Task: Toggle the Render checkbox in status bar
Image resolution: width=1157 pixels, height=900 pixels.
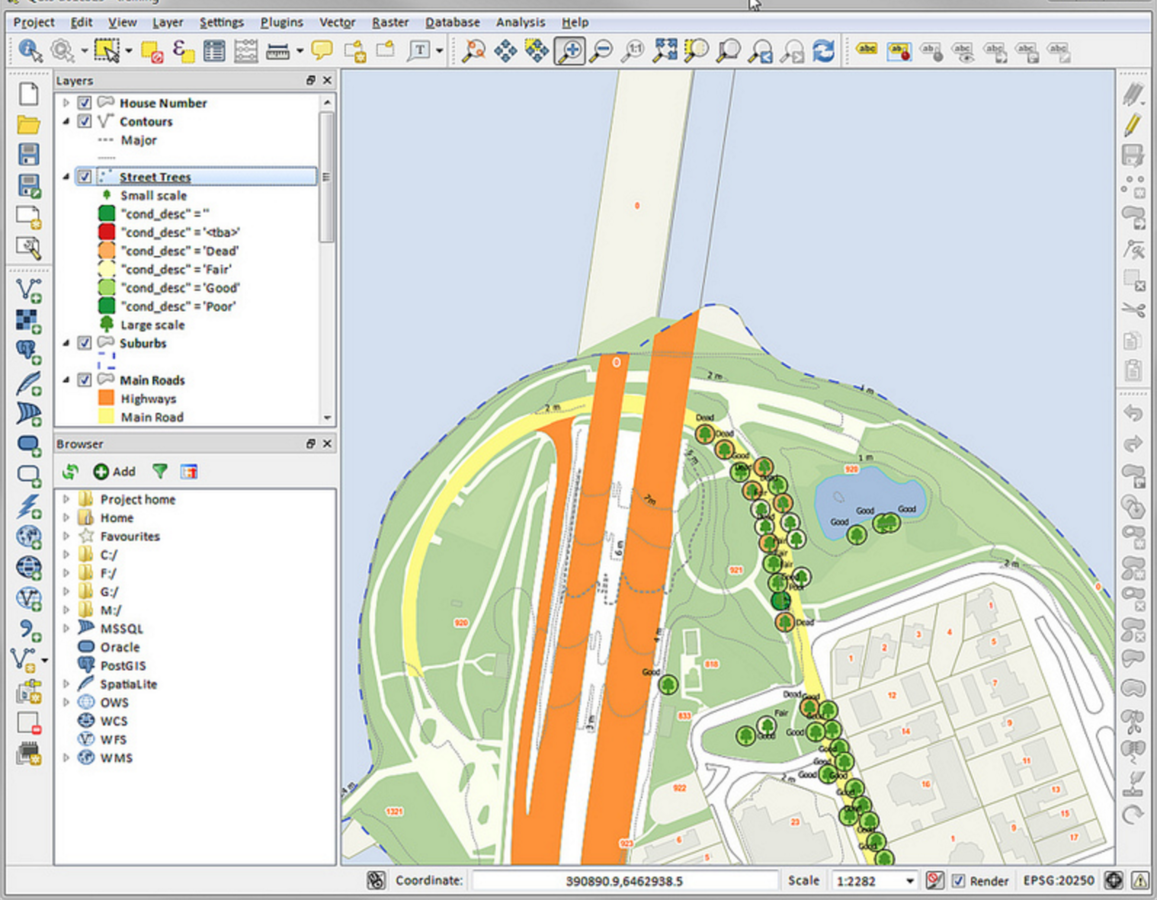Action: (x=959, y=881)
